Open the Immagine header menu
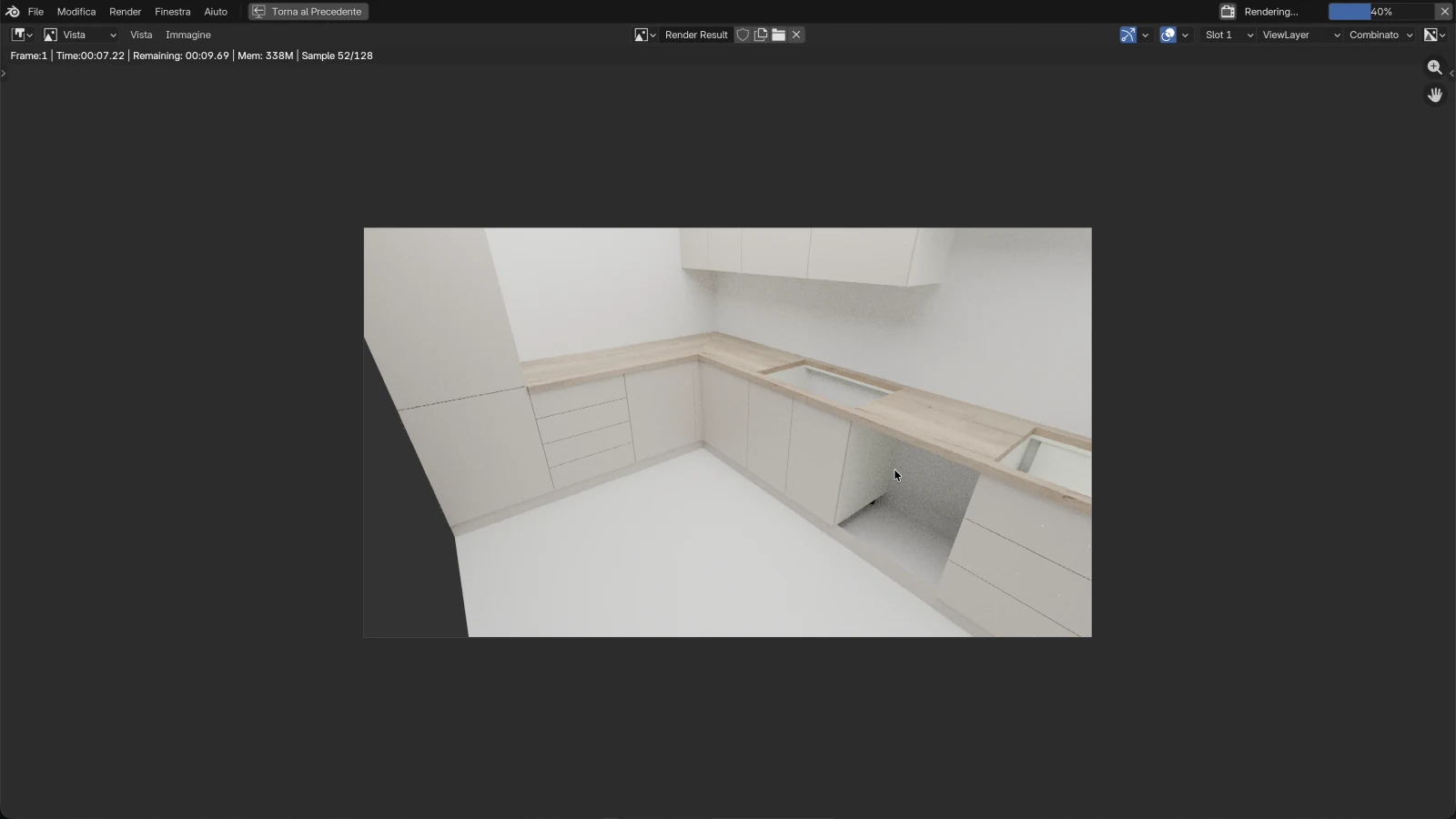The height and width of the screenshot is (819, 1456). pyautogui.click(x=188, y=35)
